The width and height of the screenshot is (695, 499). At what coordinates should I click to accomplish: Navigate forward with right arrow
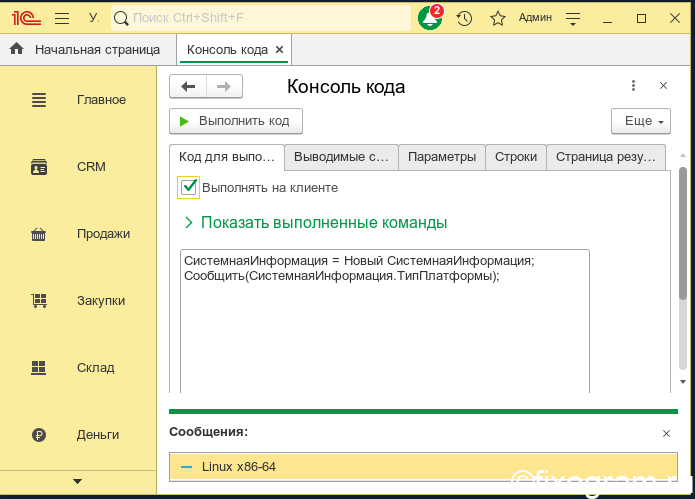click(224, 86)
